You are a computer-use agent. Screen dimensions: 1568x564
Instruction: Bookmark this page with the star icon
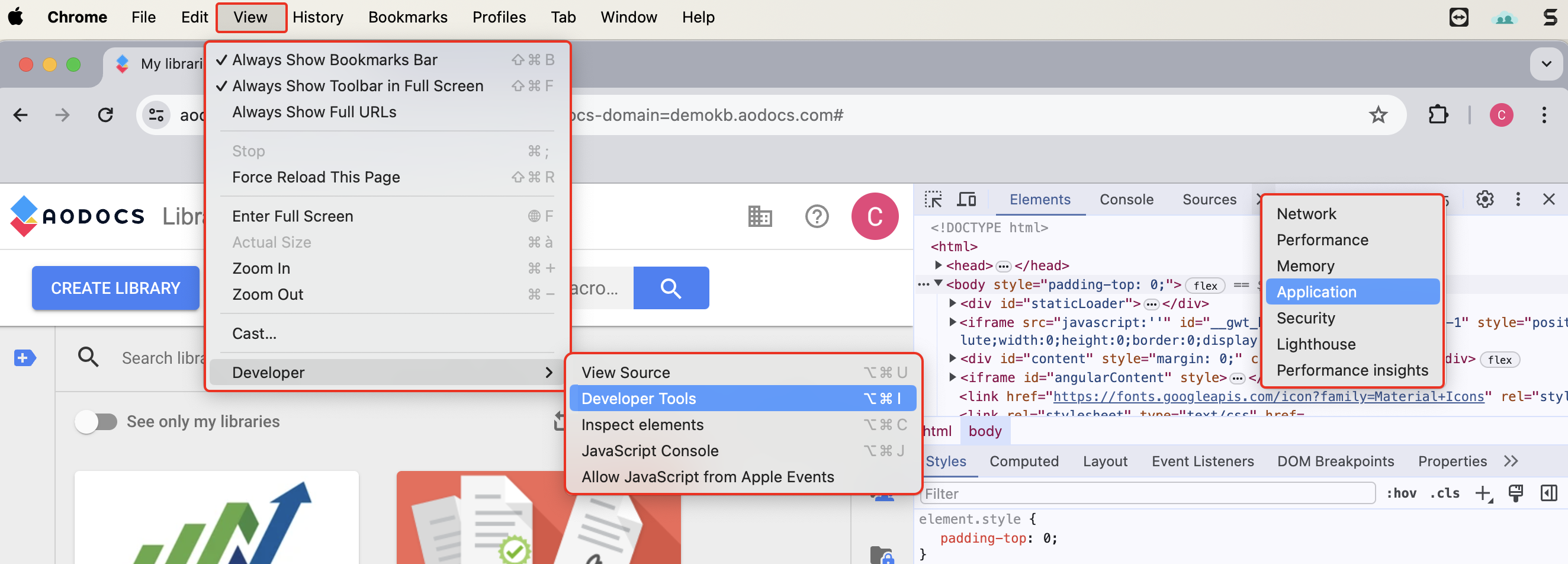[x=1378, y=114]
